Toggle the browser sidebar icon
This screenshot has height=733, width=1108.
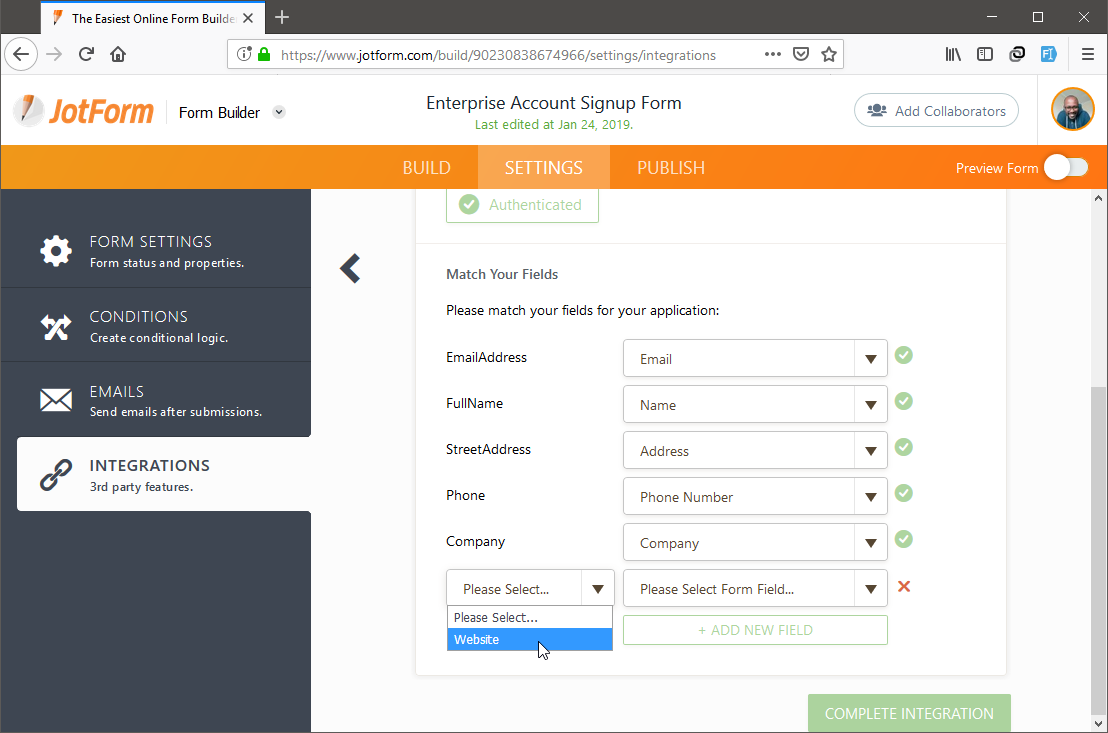[985, 53]
